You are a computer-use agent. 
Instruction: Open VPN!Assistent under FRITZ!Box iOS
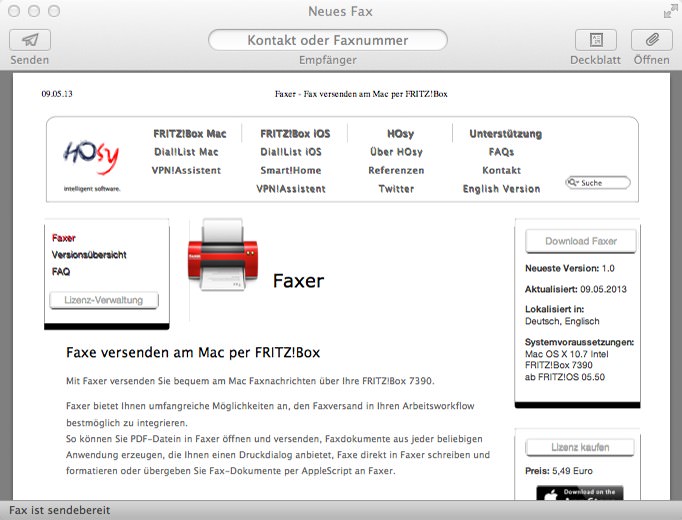click(291, 189)
